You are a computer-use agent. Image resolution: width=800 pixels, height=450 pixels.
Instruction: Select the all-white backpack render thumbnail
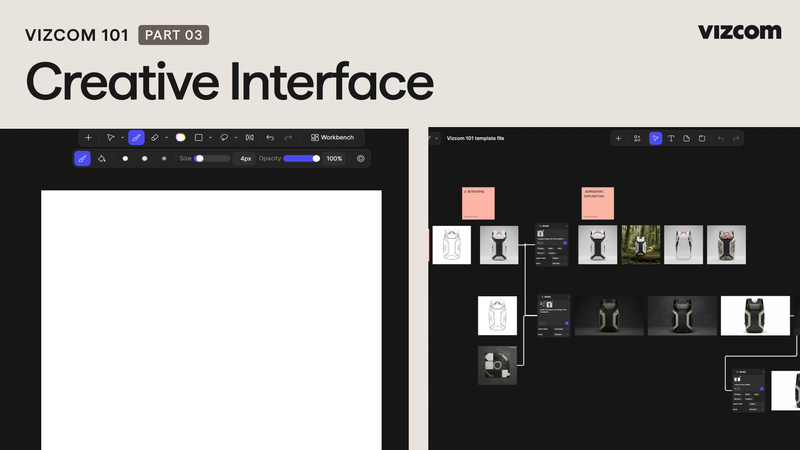tap(683, 245)
